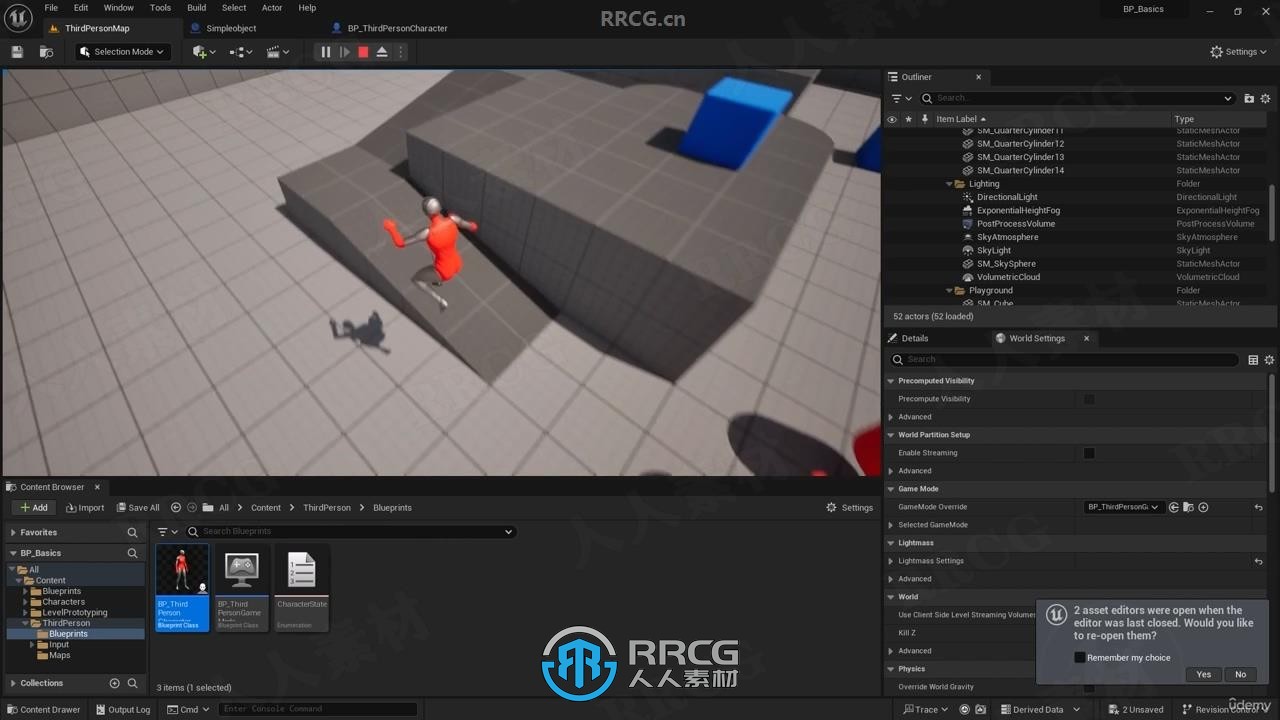Click Add button in Content Browser

click(x=34, y=507)
